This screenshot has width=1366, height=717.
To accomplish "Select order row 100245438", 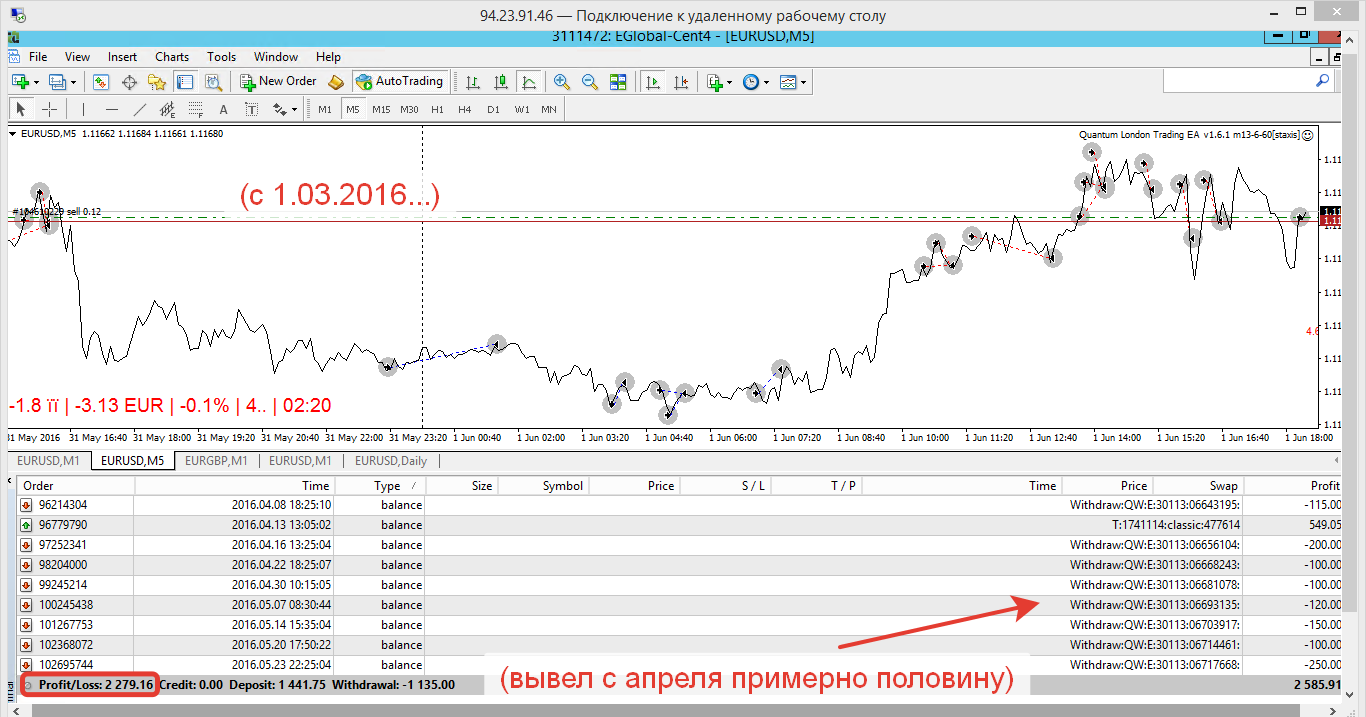I will click(x=680, y=605).
